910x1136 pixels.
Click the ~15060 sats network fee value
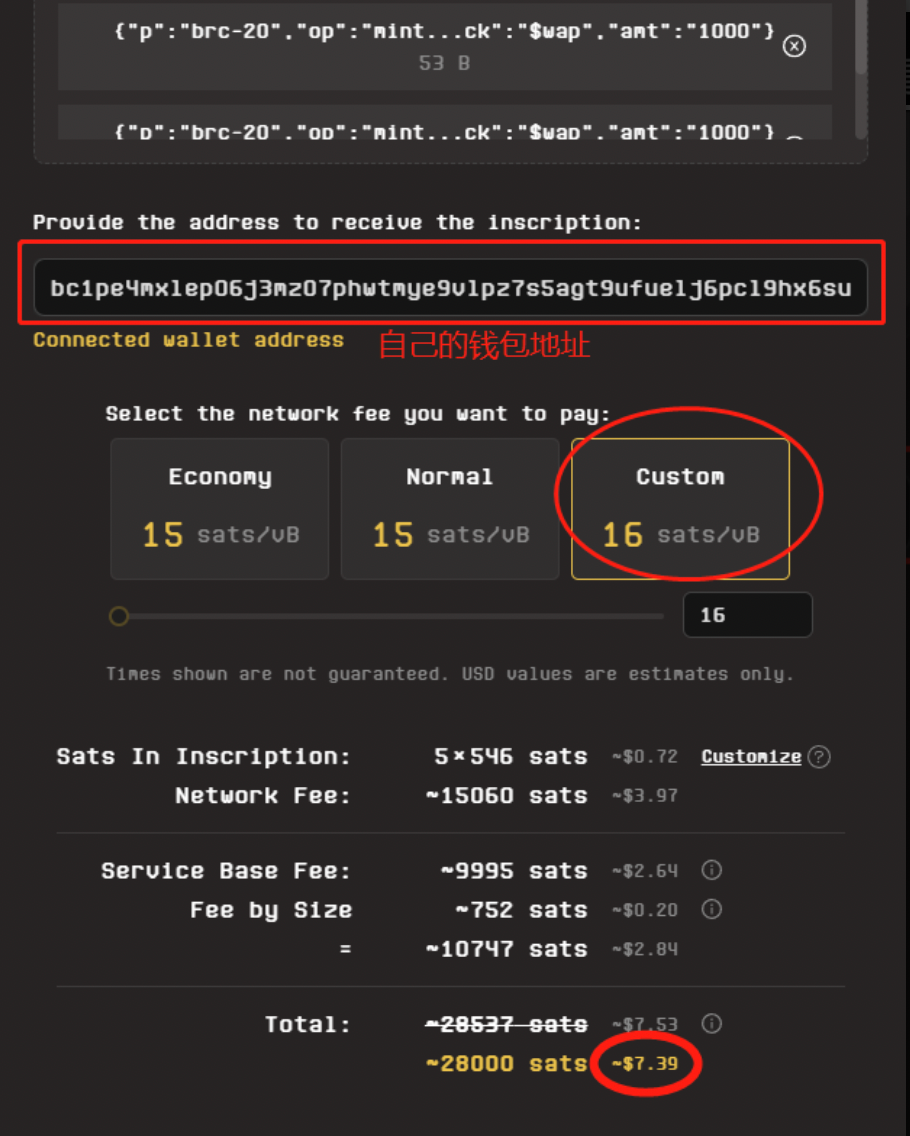coord(506,795)
